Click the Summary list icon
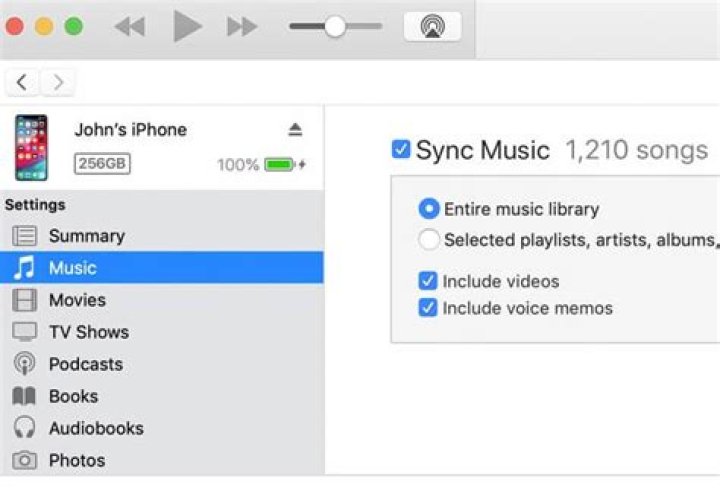The image size is (720, 497). click(24, 236)
